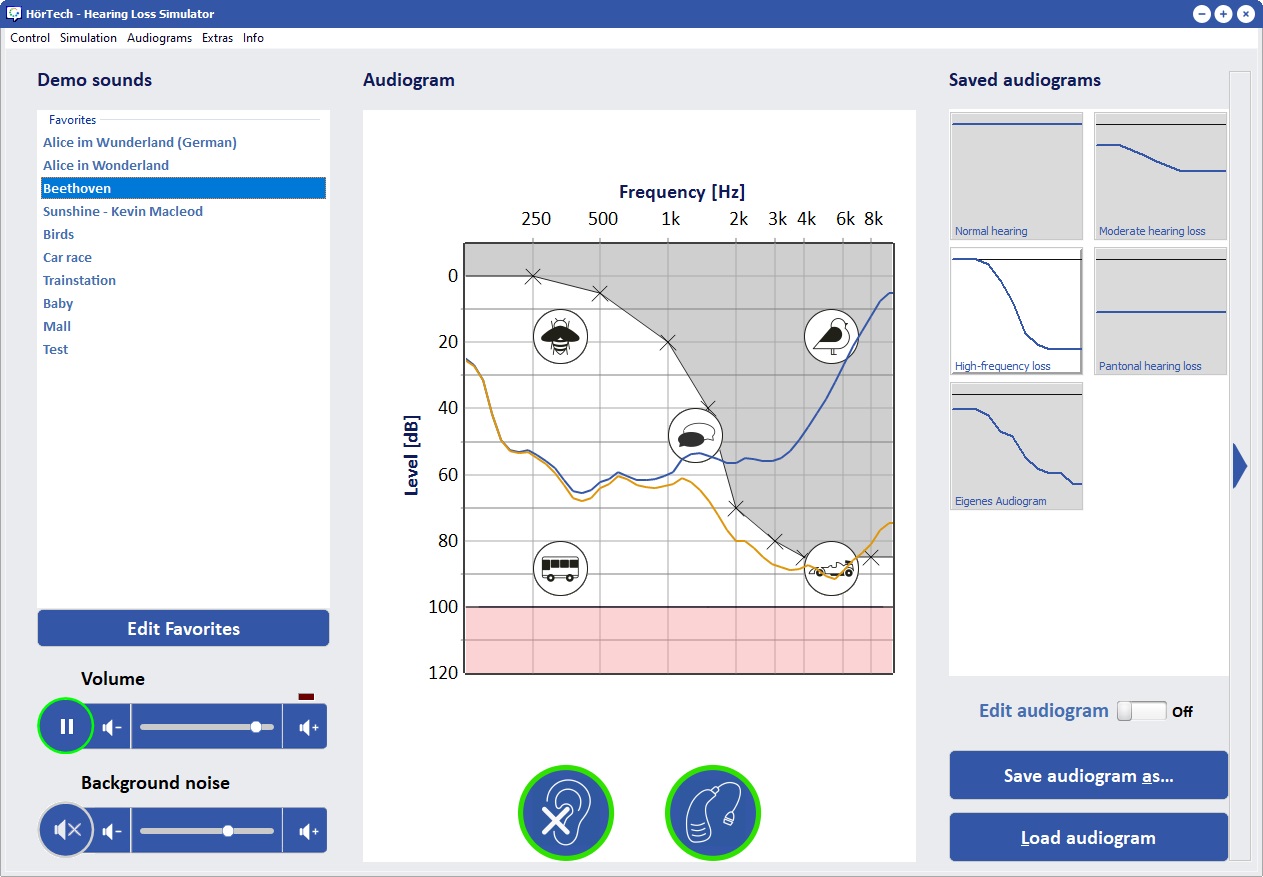
Task: Open the Control menu
Action: tap(30, 38)
